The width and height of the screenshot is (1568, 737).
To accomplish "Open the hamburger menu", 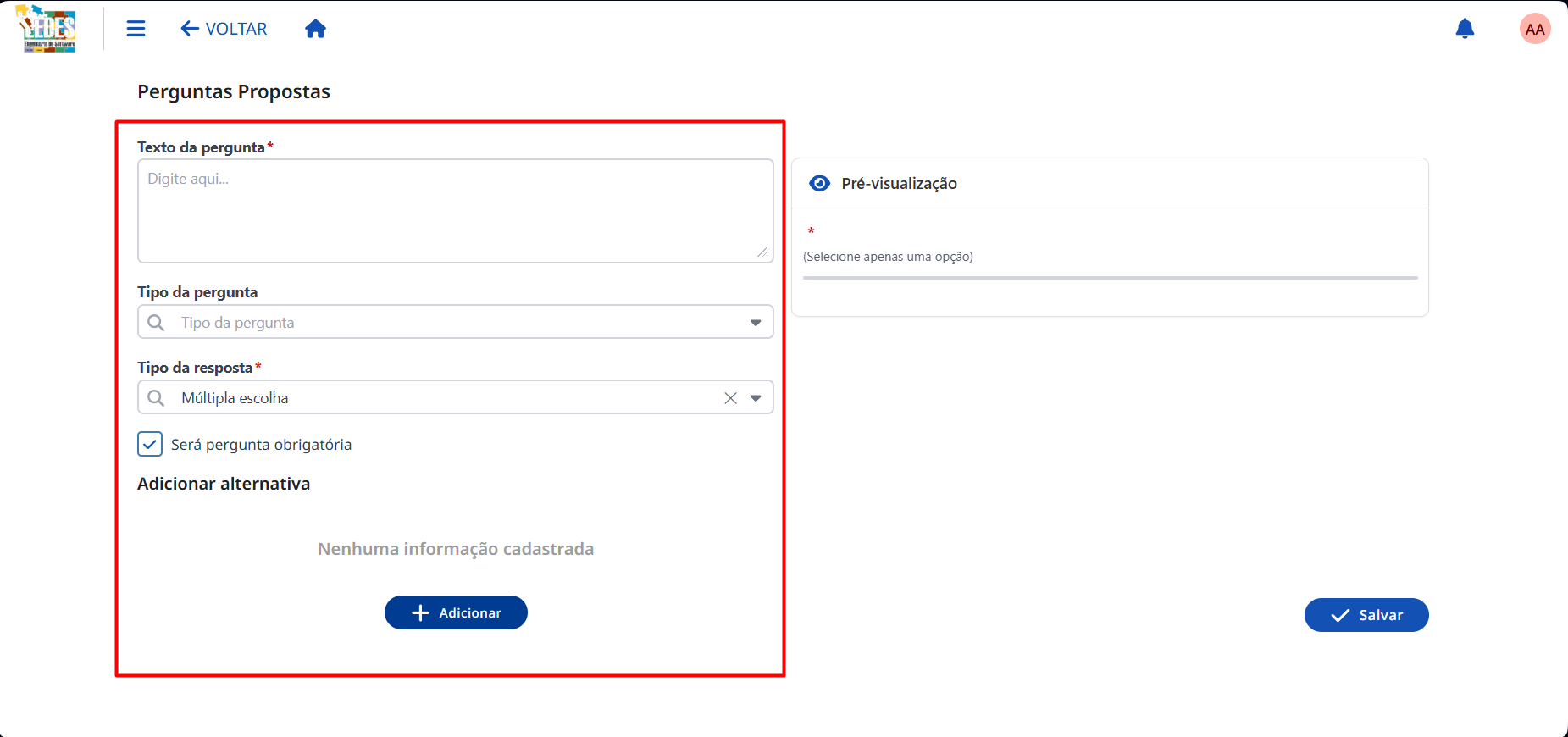I will point(136,29).
